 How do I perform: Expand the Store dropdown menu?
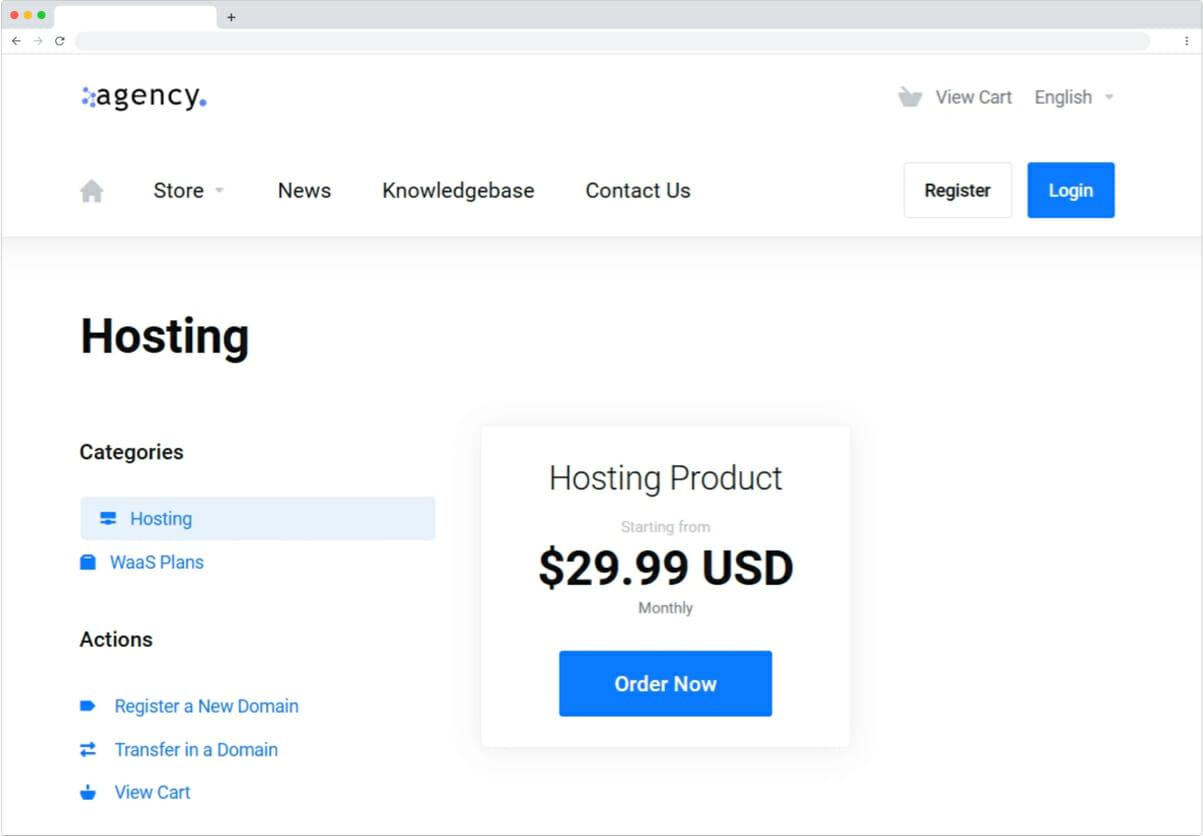click(189, 190)
